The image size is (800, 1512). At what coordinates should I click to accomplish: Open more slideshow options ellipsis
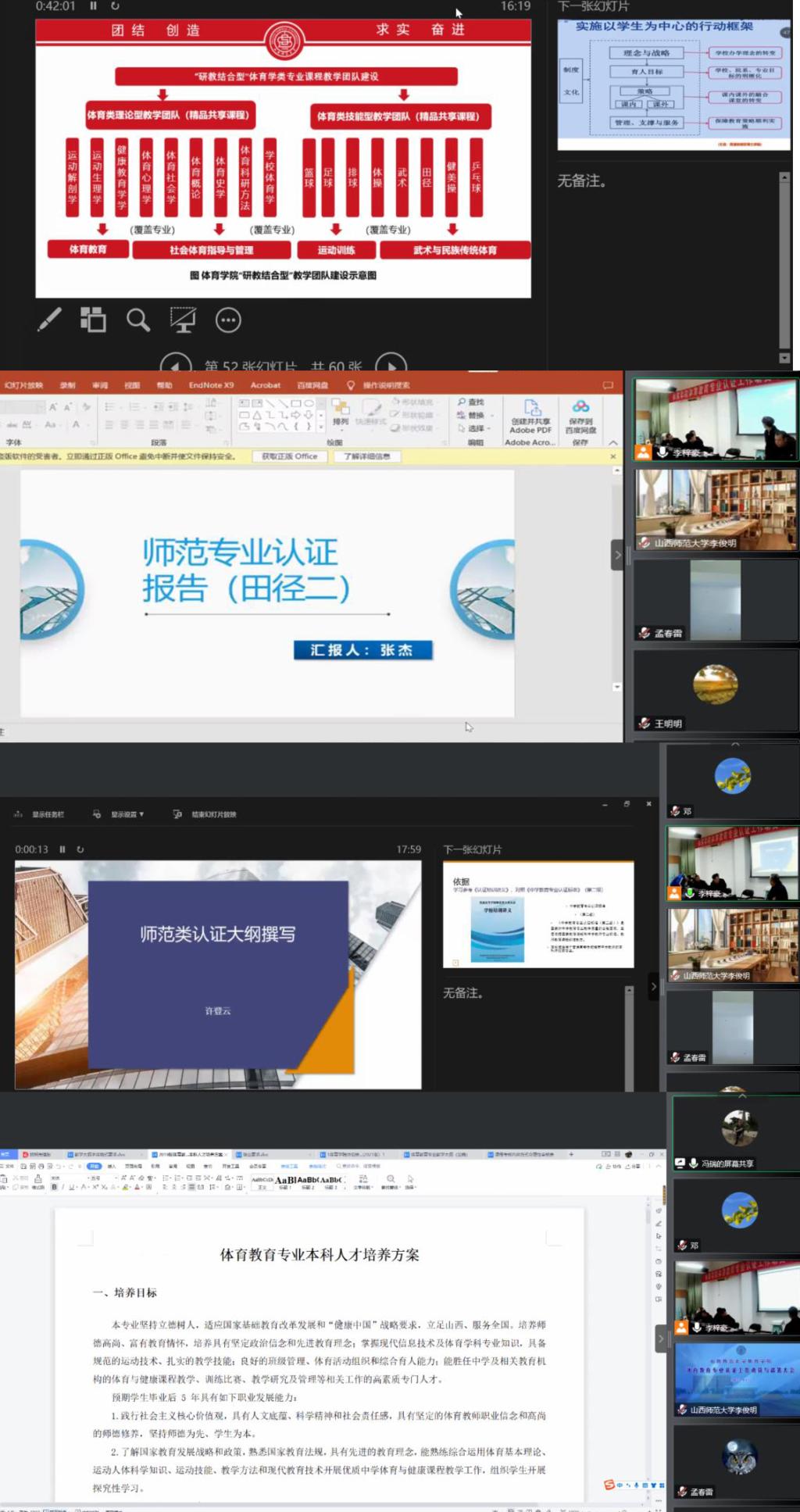coord(228,320)
